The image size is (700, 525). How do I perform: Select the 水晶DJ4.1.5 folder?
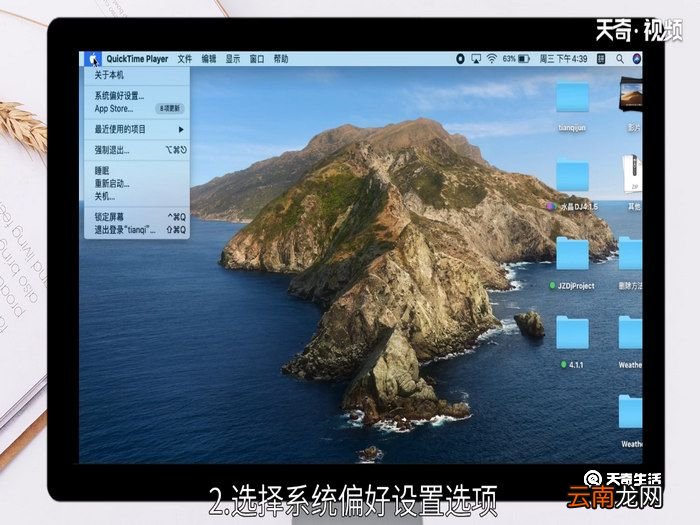click(572, 176)
